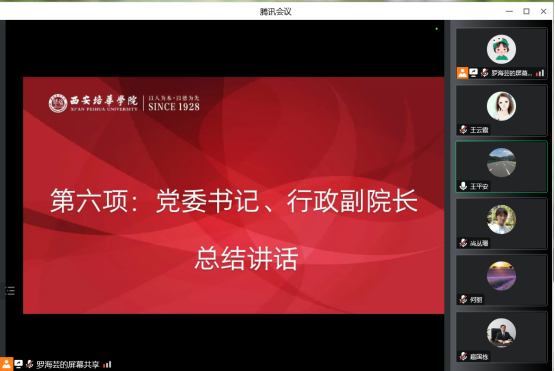
Task: Click screen-share icon on 罗海芸's participant tile
Action: coord(473,73)
